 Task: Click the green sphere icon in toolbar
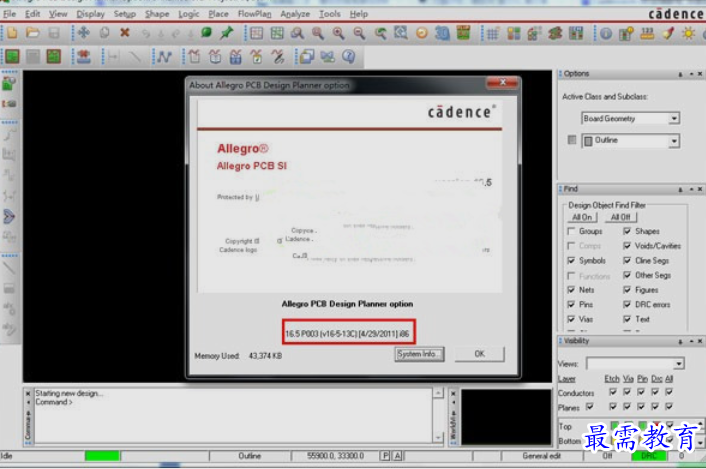(206, 33)
